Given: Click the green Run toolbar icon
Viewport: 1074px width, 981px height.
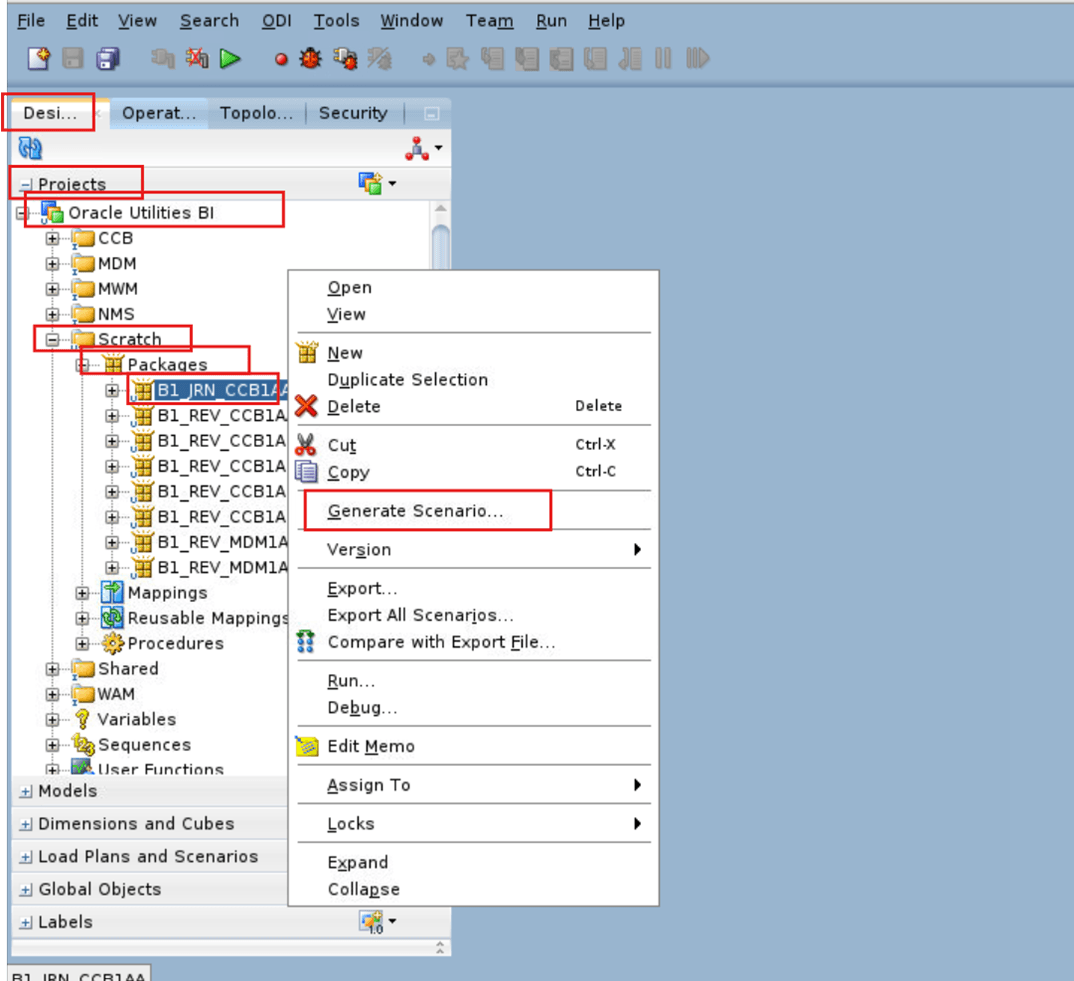Looking at the screenshot, I should tap(229, 59).
